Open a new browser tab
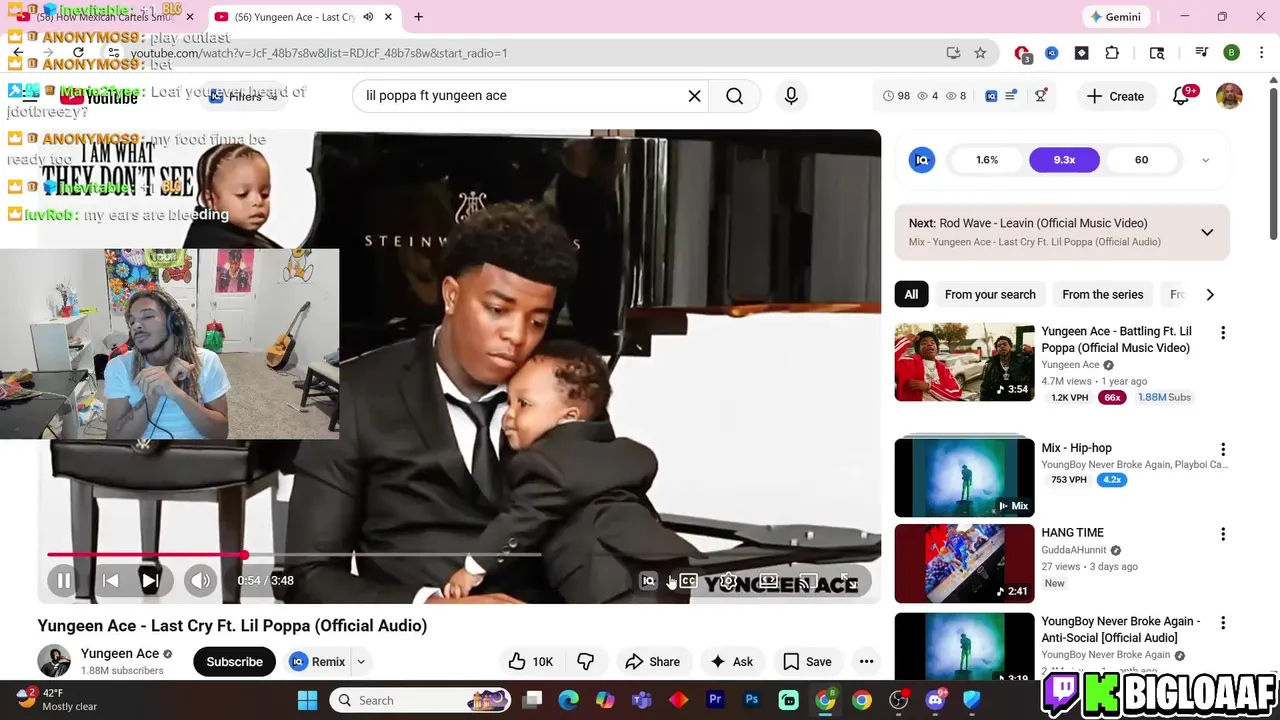Screen dimensions: 1280x720 tap(418, 17)
